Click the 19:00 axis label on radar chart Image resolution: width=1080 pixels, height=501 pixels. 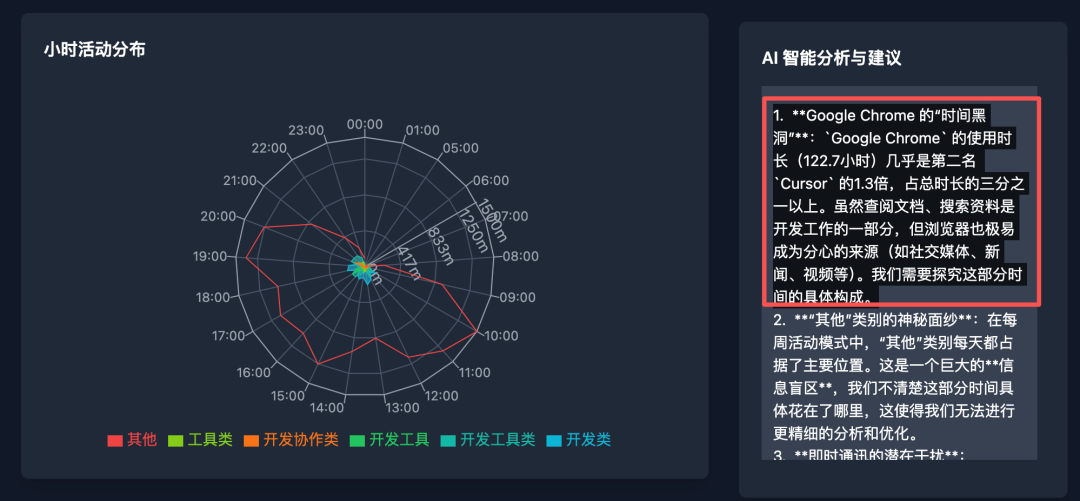point(210,256)
